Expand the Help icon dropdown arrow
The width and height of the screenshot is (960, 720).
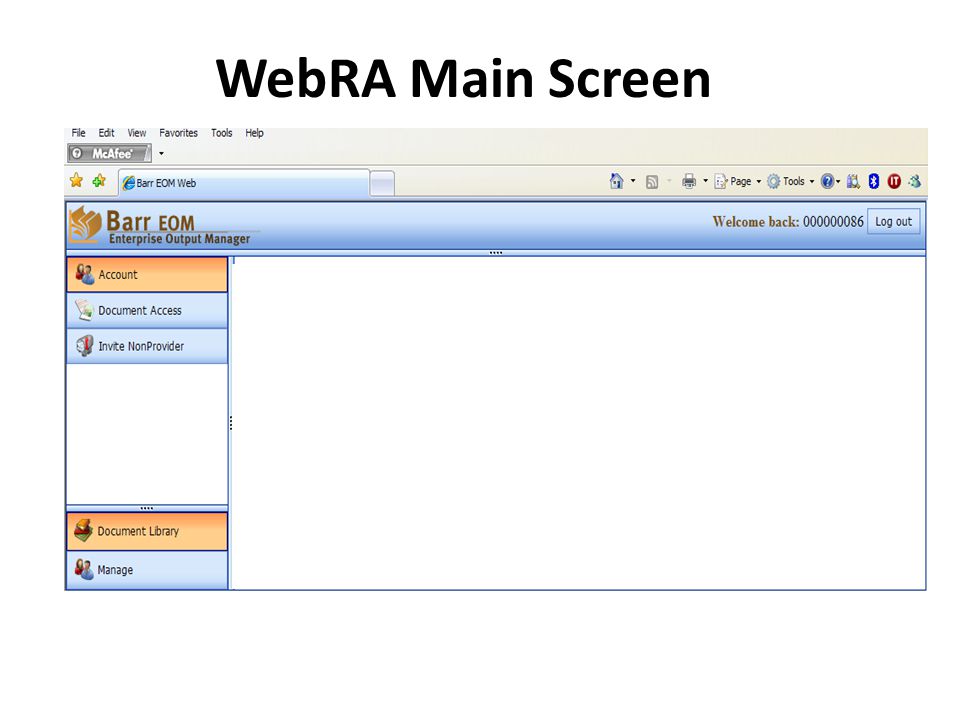click(838, 182)
